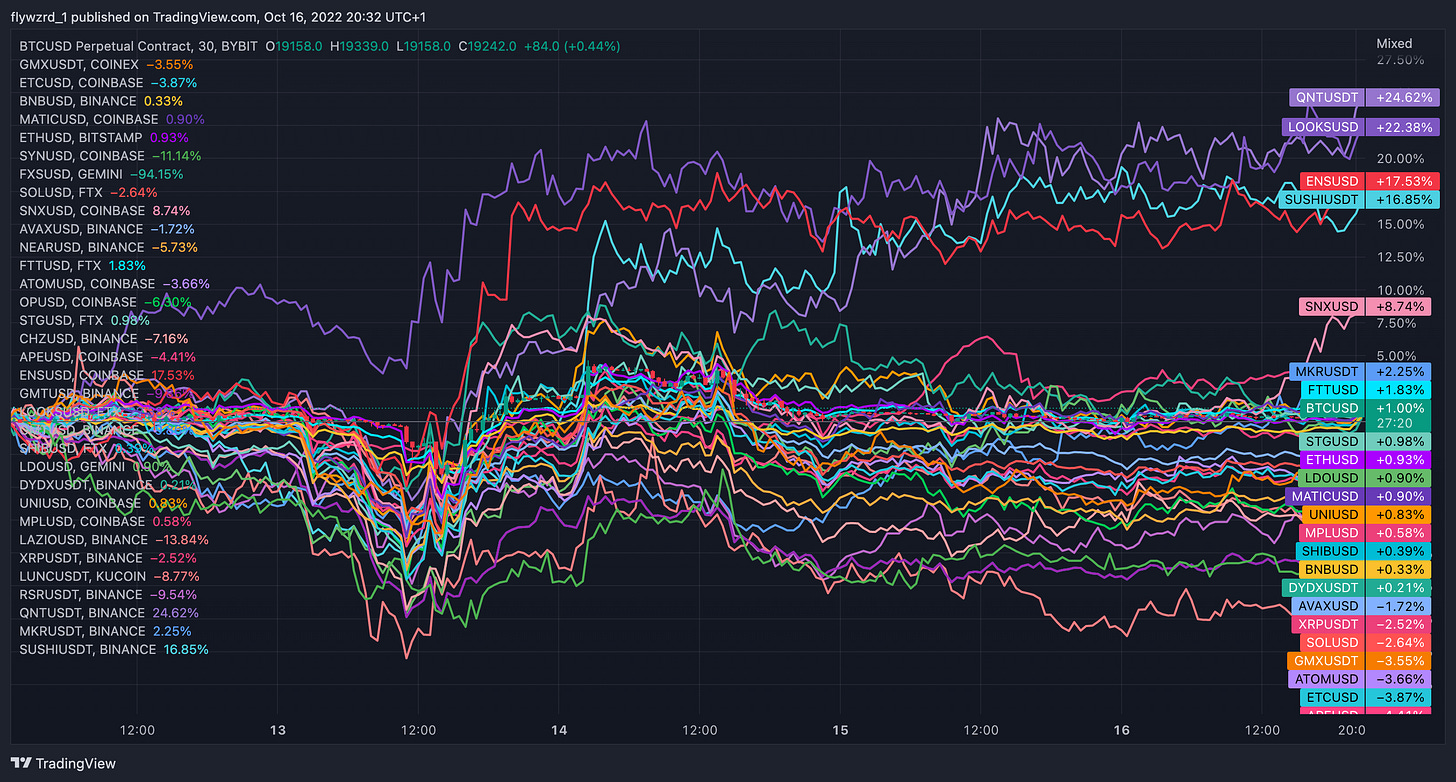The height and width of the screenshot is (782, 1456).
Task: Select the NEARUSD, BINANCE legend row
Action: pyautogui.click(x=108, y=247)
